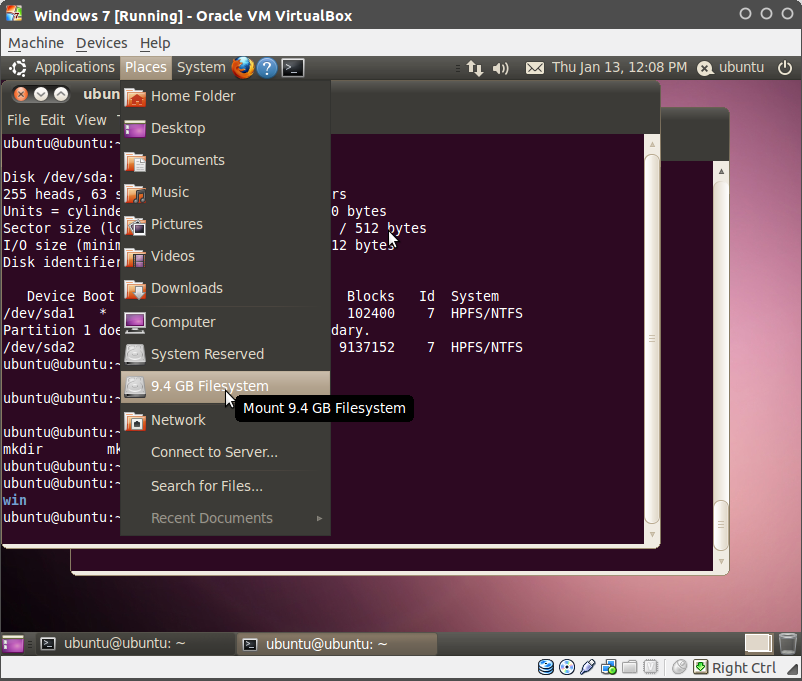The width and height of the screenshot is (802, 681).
Task: Click the blue 'win' directory text
Action: click(x=15, y=500)
